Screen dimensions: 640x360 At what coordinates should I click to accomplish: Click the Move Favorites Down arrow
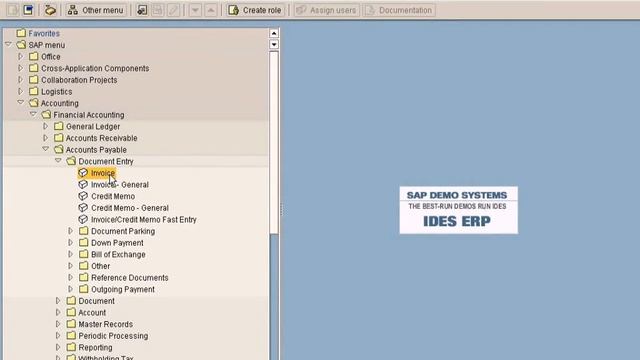[x=195, y=10]
